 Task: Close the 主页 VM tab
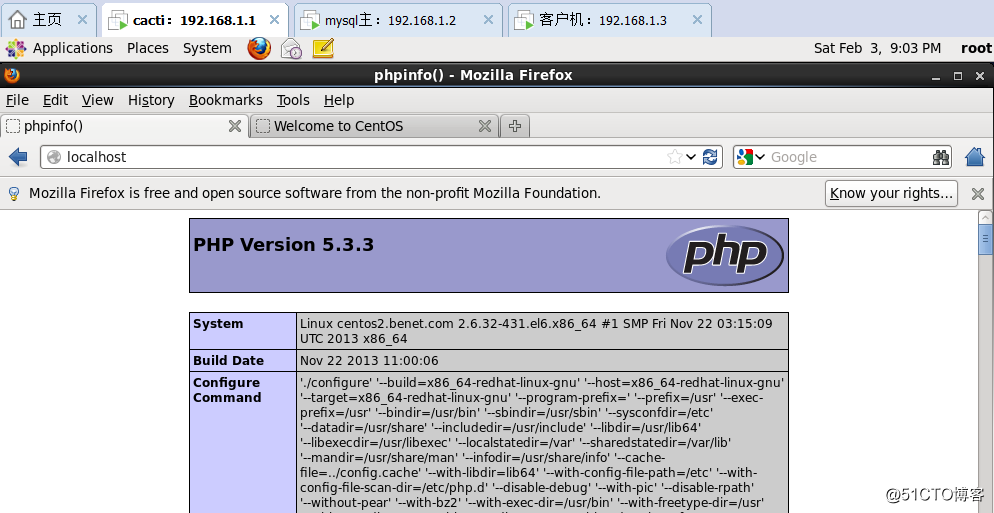click(82, 20)
